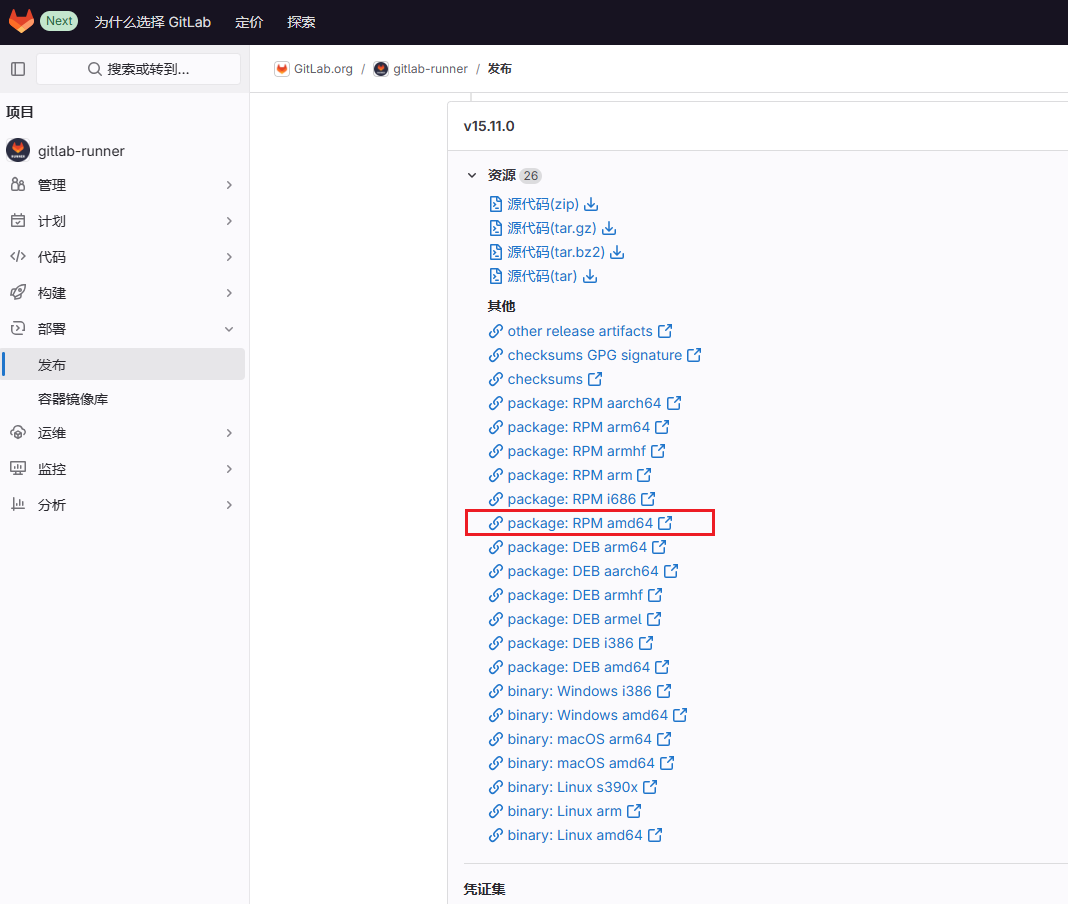The height and width of the screenshot is (904, 1068).
Task: Click external-link icon after package: RPM aarch64
Action: [x=674, y=403]
